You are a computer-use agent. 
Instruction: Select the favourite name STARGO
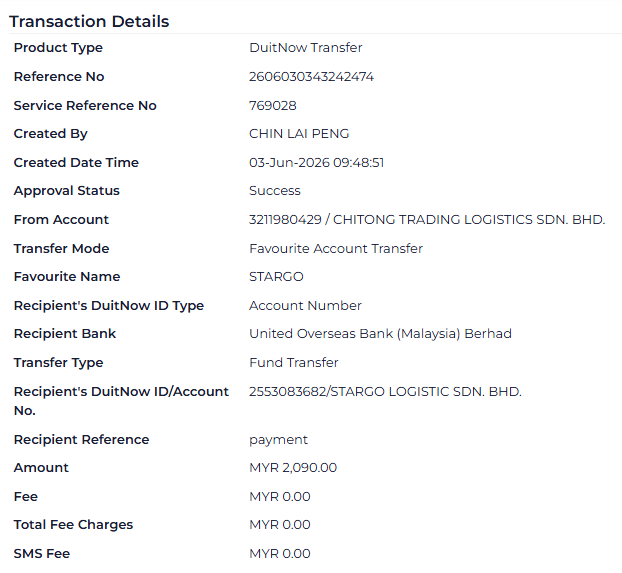point(276,277)
